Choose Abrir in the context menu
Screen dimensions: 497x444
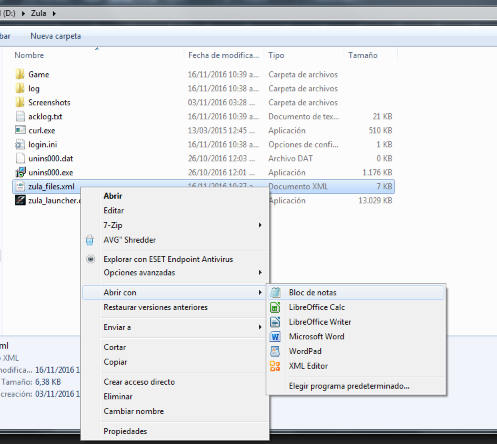tap(175, 196)
